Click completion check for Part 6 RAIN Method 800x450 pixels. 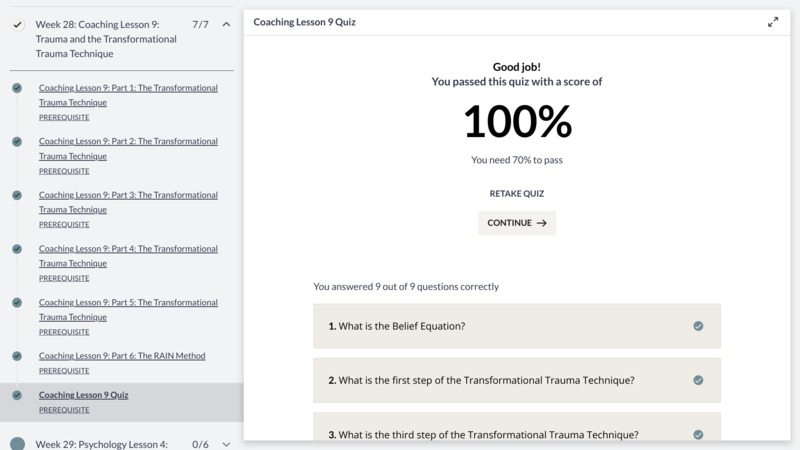point(17,356)
